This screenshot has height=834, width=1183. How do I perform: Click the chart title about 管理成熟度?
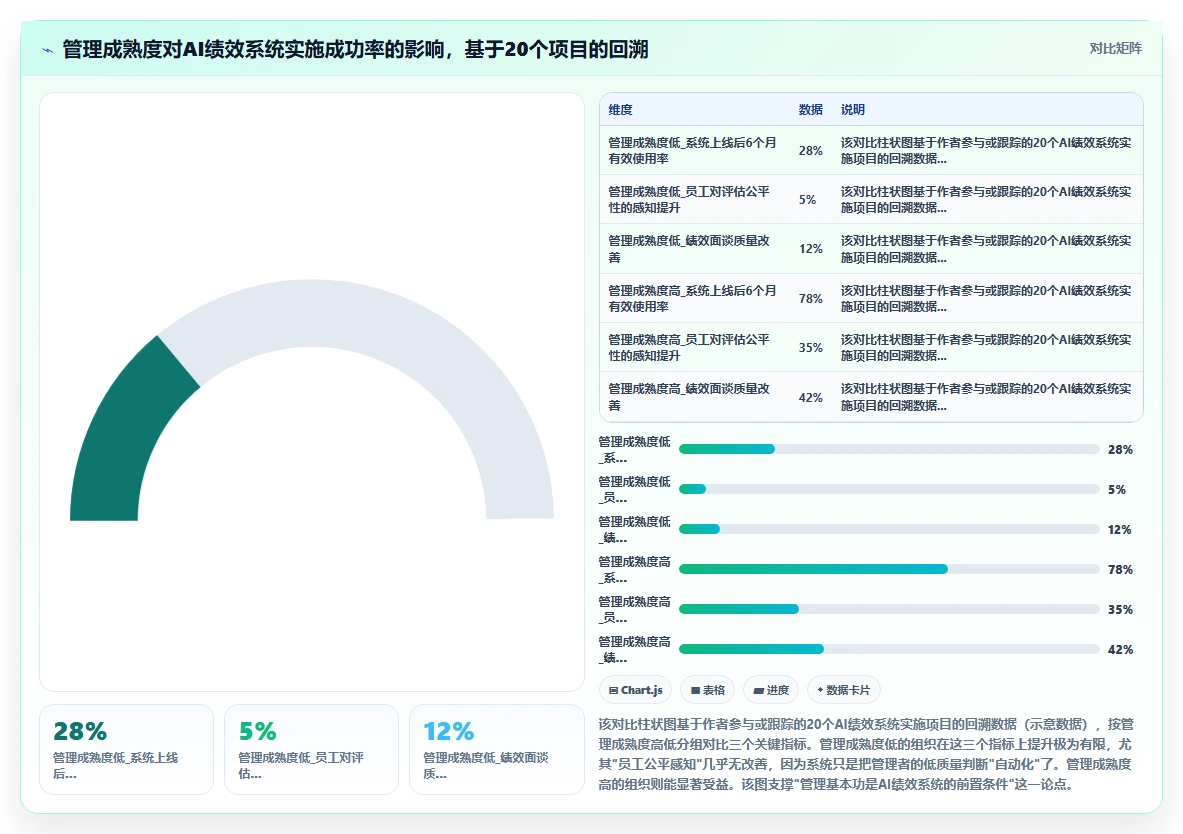(355, 49)
